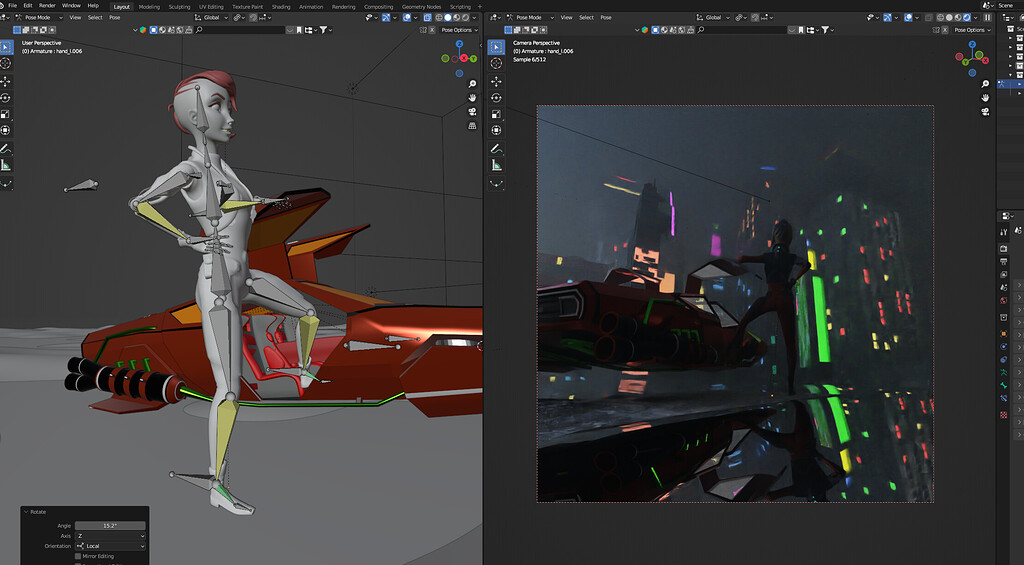The height and width of the screenshot is (565, 1024).
Task: Select the Select Box tool in left viewport
Action: pos(6,47)
